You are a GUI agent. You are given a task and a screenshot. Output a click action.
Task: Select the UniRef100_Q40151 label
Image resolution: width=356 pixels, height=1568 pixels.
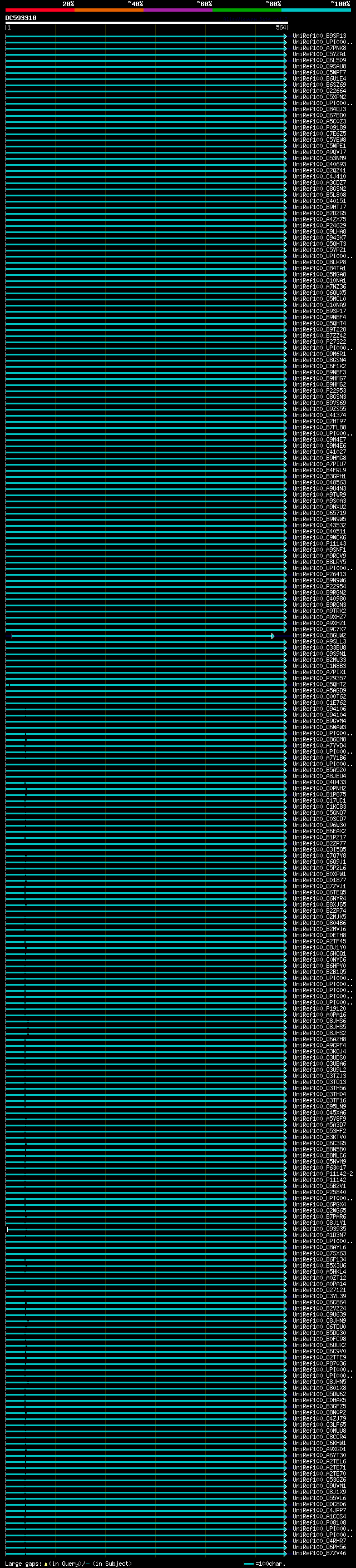pos(319,201)
